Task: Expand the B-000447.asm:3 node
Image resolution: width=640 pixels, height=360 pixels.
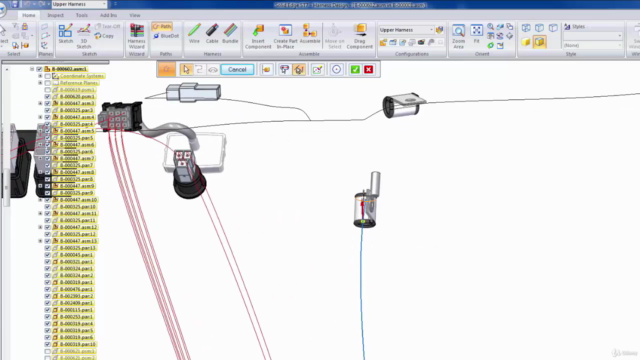Action: pos(40,104)
